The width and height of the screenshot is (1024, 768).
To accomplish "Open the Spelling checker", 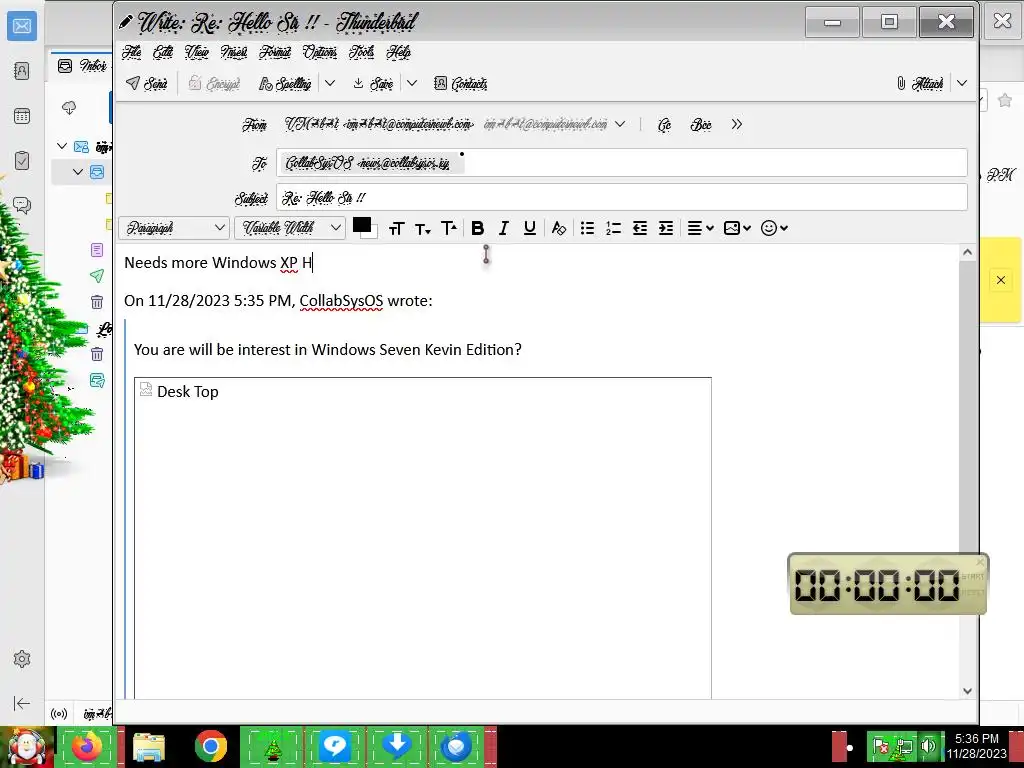I will coord(285,84).
